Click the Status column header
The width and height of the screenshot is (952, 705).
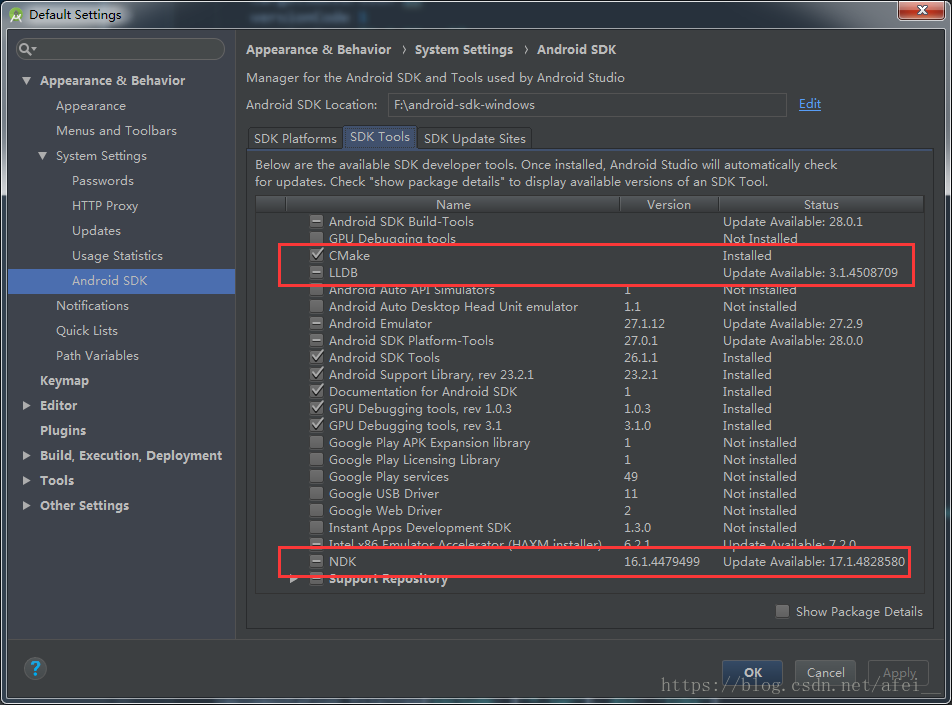click(x=821, y=205)
